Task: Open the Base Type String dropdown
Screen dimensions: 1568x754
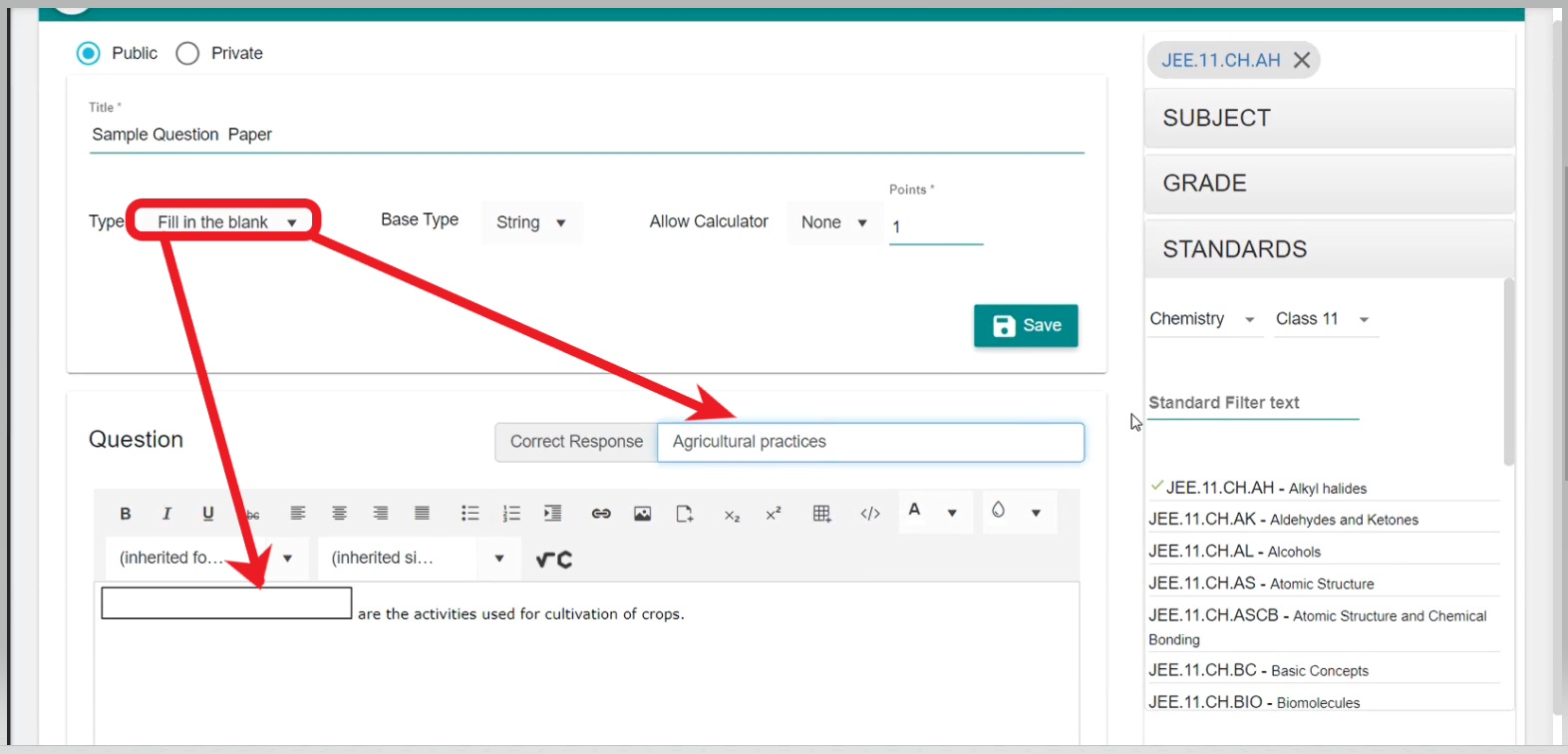Action: tap(531, 222)
